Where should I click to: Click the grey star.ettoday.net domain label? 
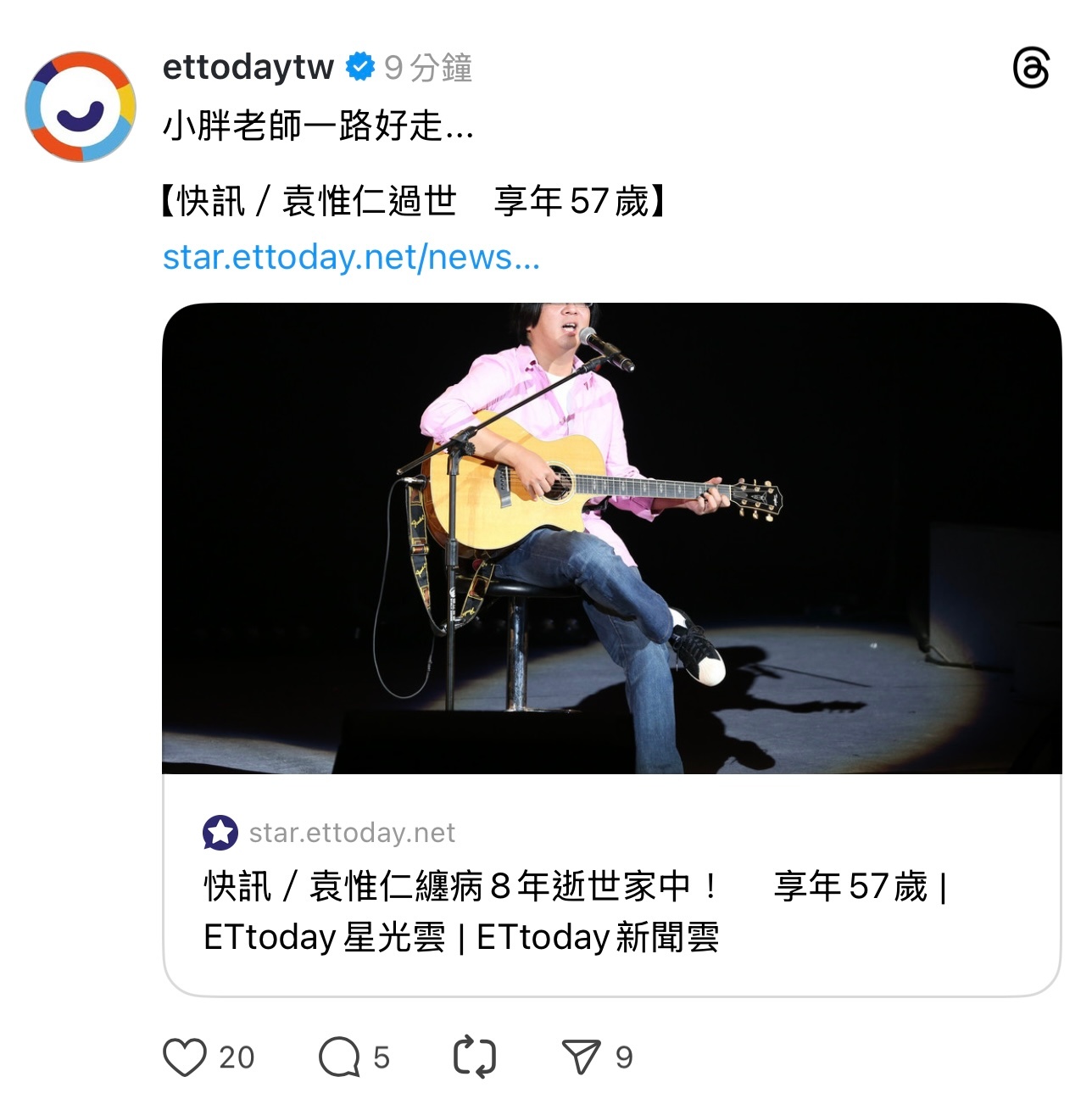(x=352, y=833)
